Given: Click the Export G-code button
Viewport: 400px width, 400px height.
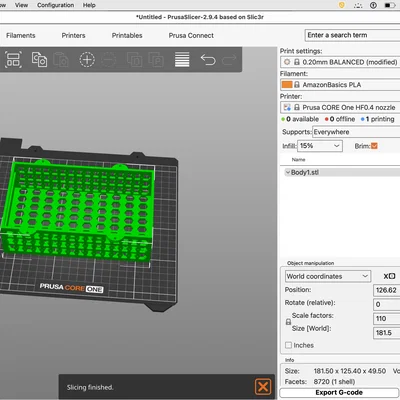Looking at the screenshot, I should (x=339, y=392).
